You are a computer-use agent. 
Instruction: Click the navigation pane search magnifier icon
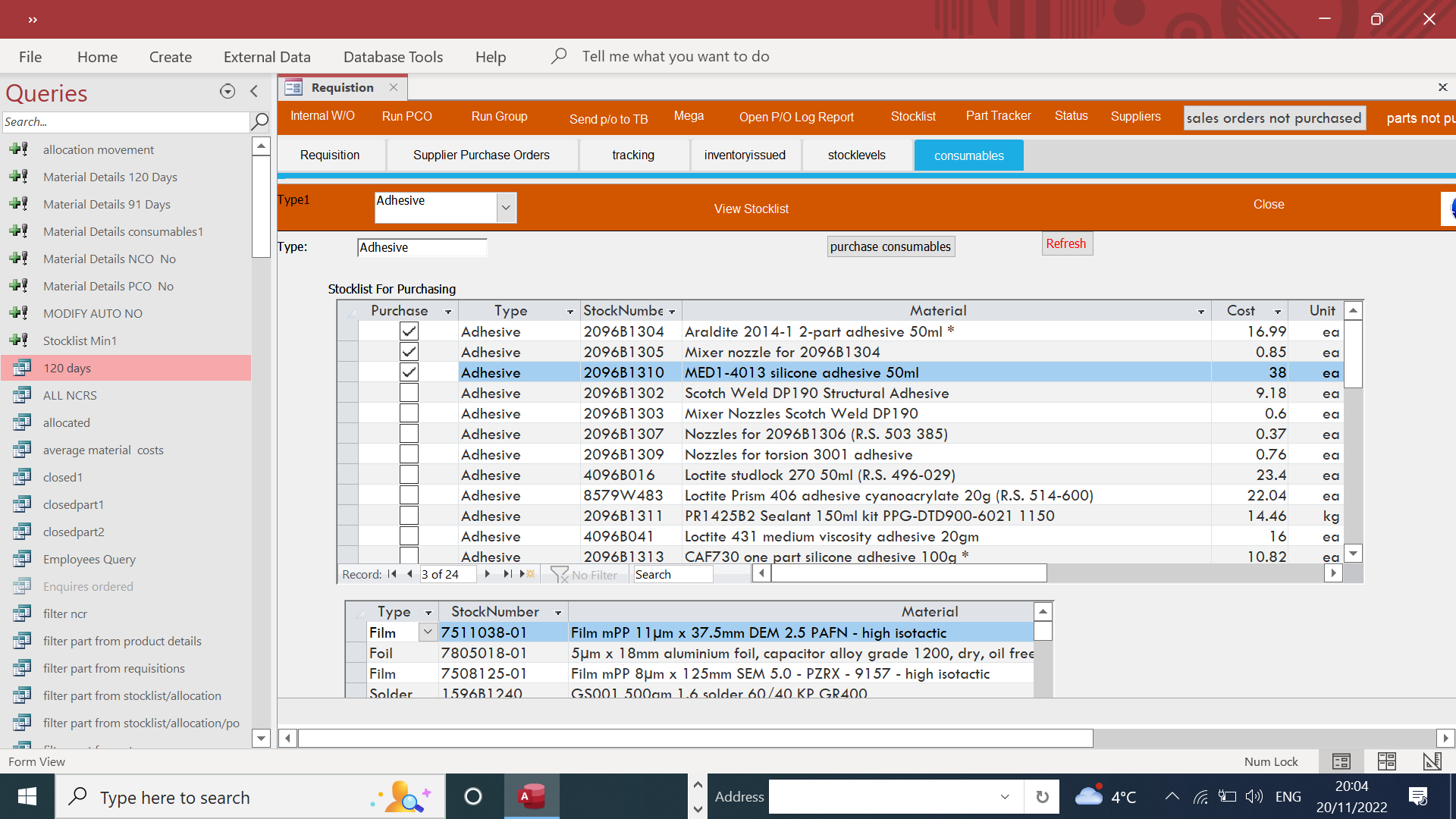click(259, 121)
